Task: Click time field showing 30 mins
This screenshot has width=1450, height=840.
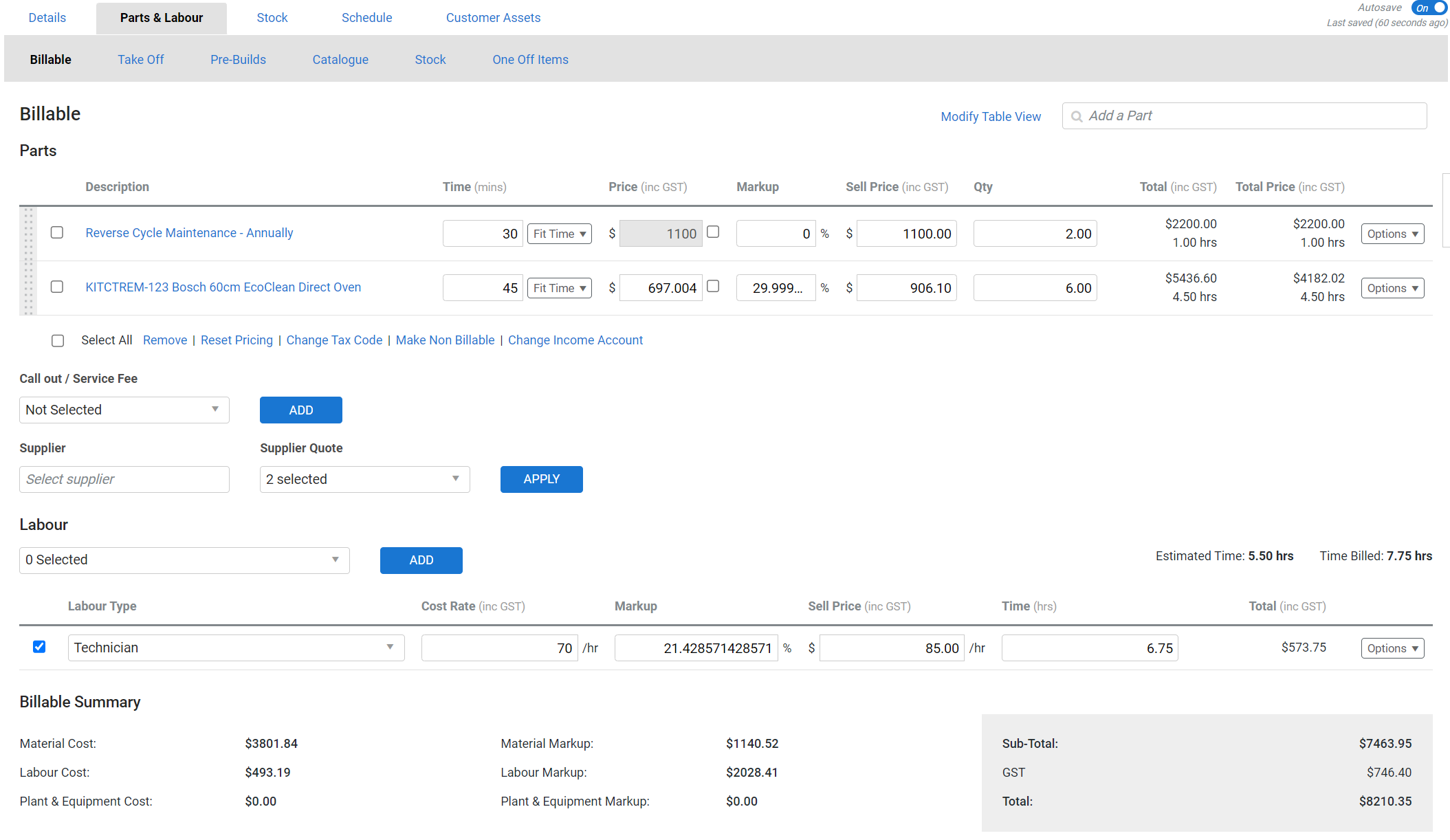Action: [x=483, y=234]
